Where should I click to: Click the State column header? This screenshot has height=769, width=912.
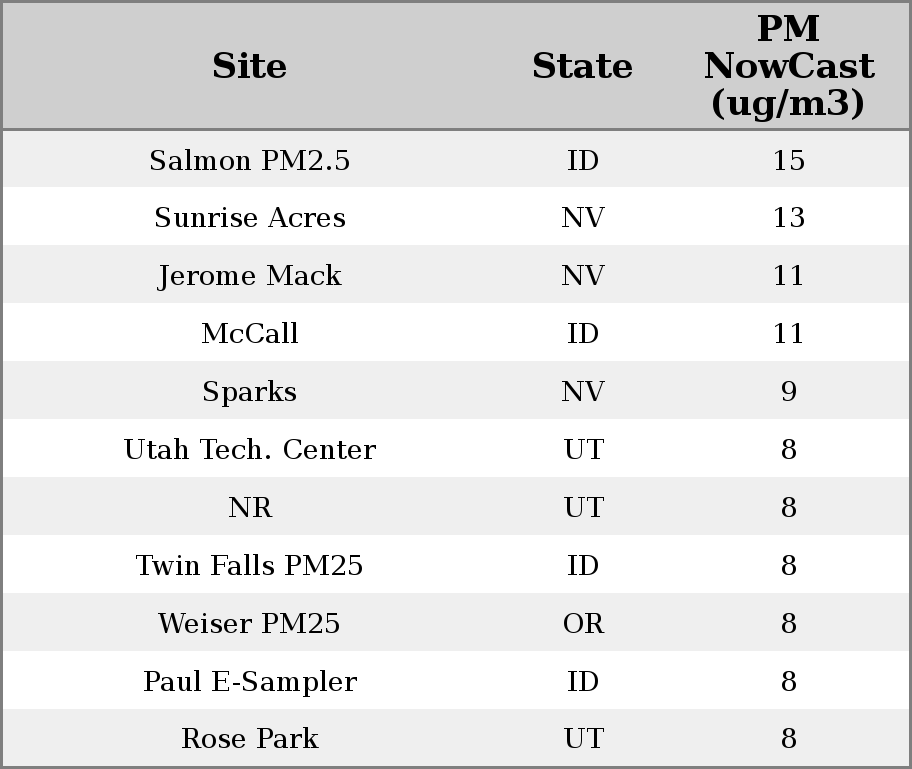tap(582, 67)
